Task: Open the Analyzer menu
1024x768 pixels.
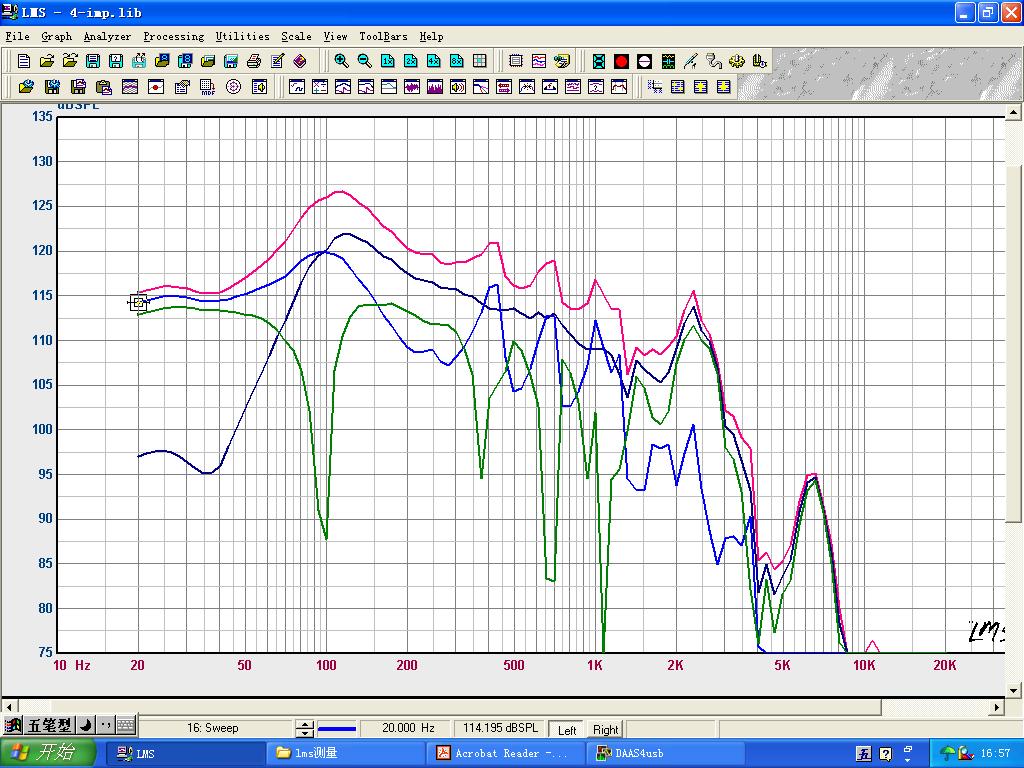Action: (107, 36)
